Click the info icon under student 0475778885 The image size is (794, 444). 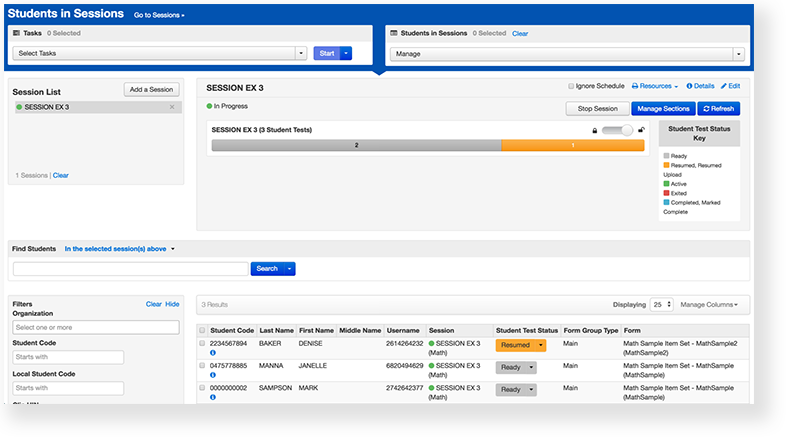point(213,375)
